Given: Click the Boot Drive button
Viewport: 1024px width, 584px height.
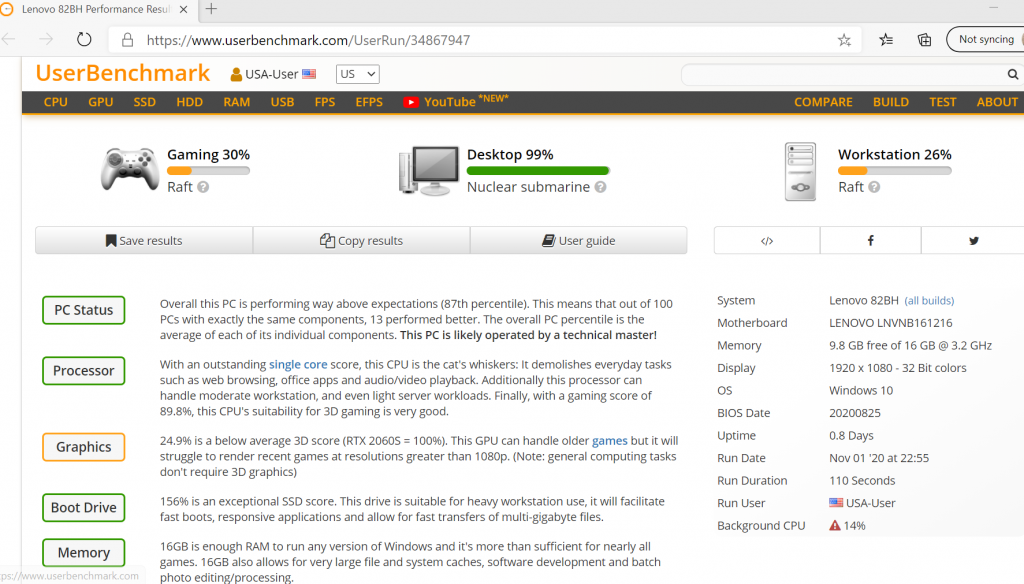Looking at the screenshot, I should pyautogui.click(x=84, y=508).
